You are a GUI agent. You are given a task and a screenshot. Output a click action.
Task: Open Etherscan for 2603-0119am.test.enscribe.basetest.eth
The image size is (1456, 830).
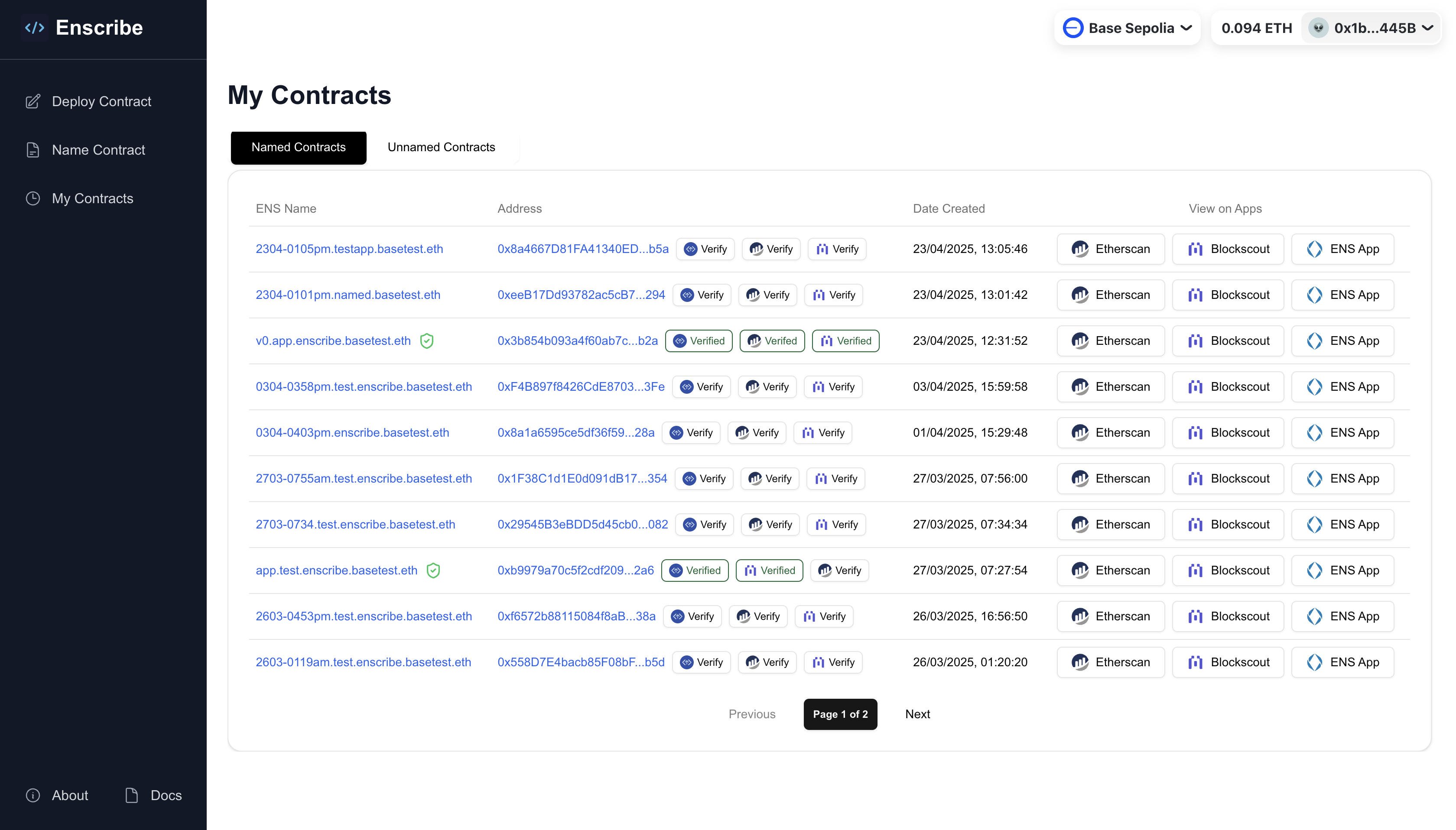[1111, 662]
